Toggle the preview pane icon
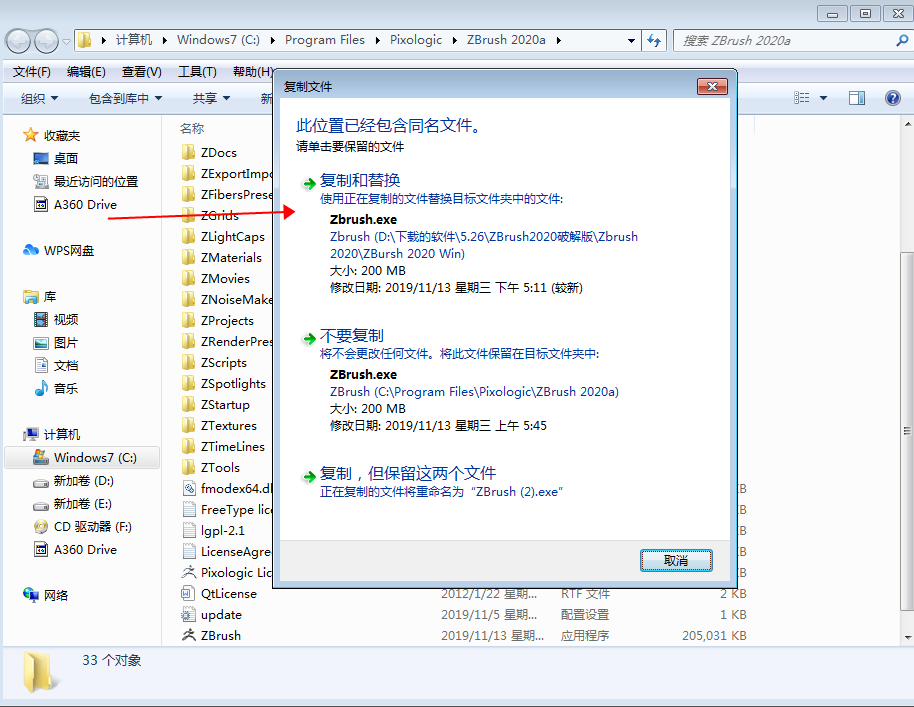This screenshot has width=914, height=707. click(x=856, y=98)
